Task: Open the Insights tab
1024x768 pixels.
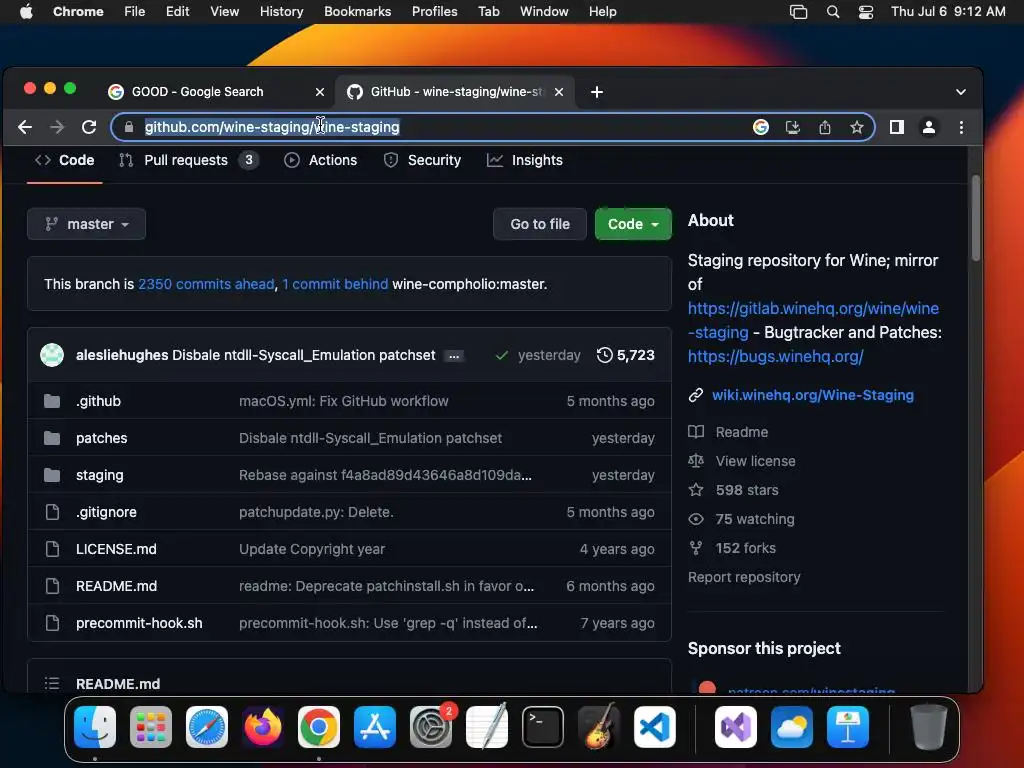Action: 524,160
